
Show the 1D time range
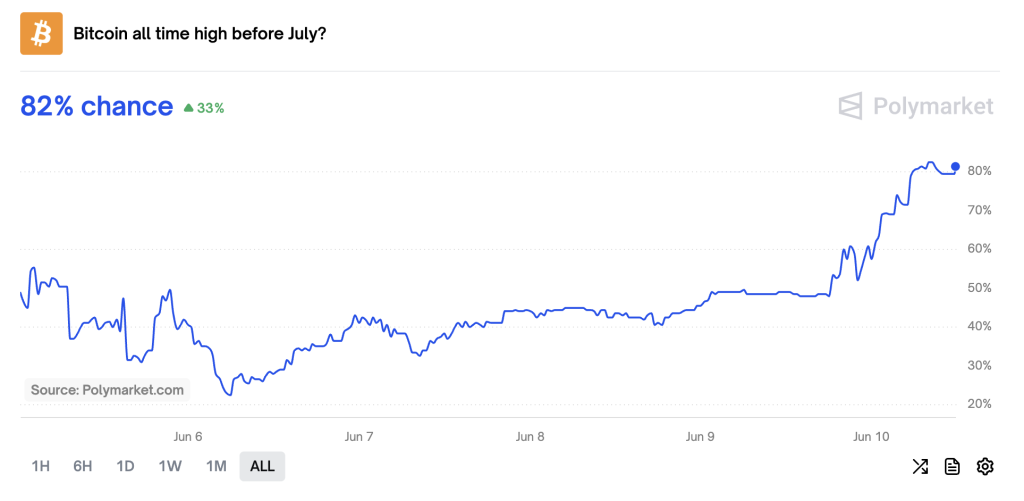coord(125,466)
